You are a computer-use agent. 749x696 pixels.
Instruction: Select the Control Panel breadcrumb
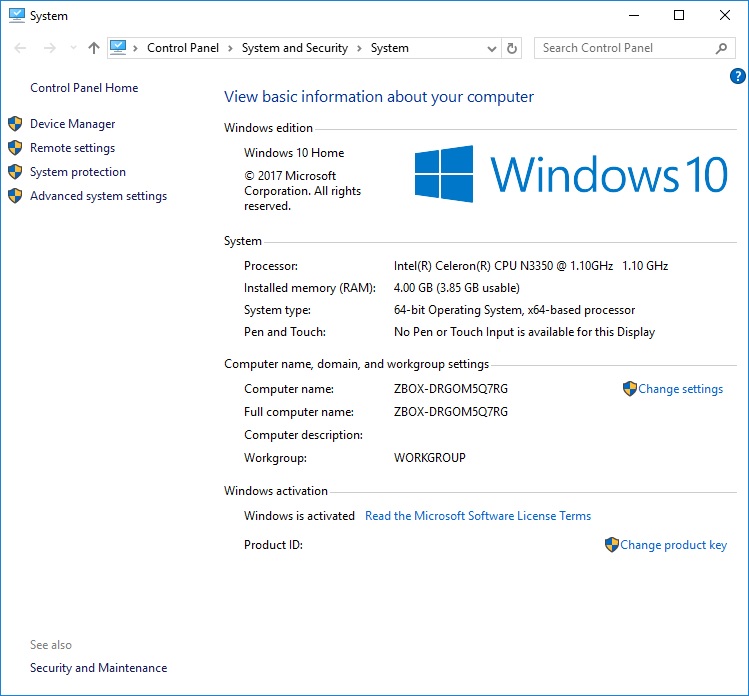(183, 48)
